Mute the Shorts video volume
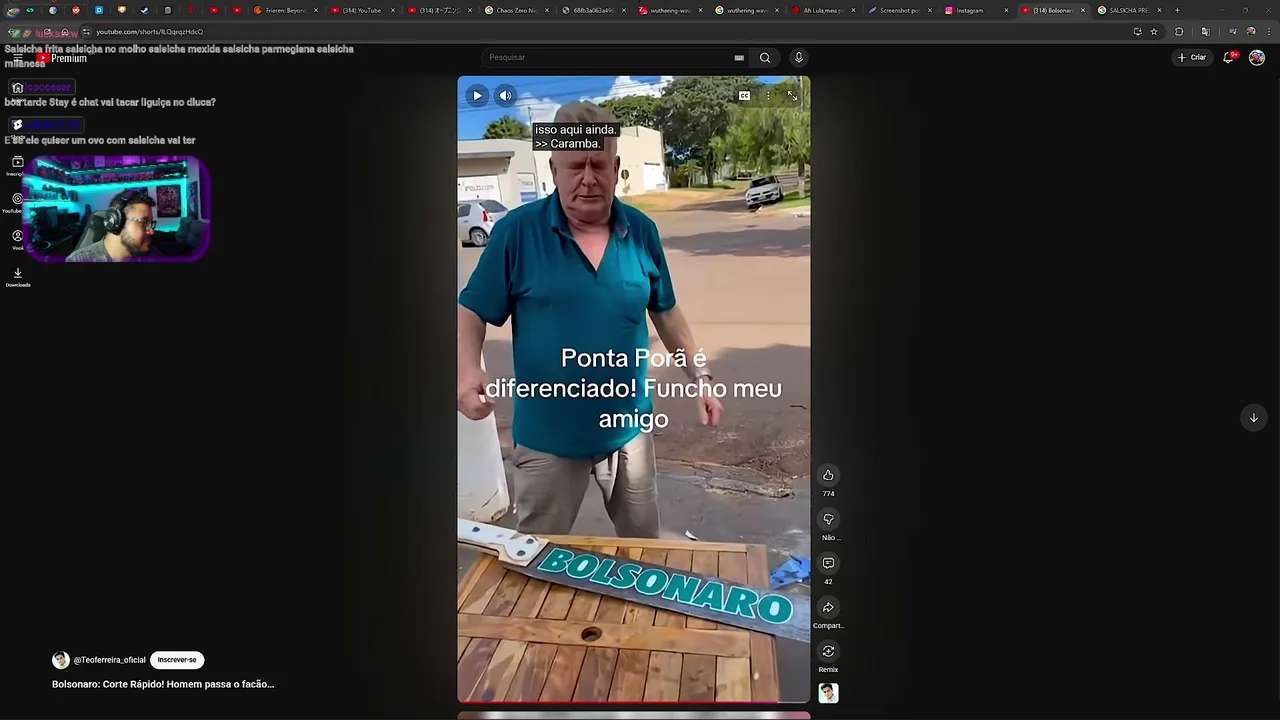 [x=505, y=96]
